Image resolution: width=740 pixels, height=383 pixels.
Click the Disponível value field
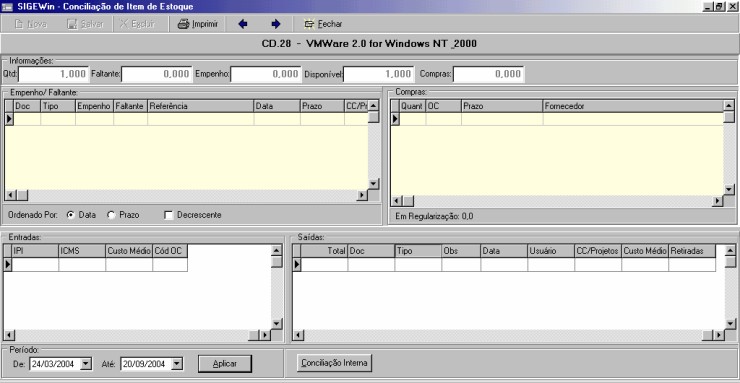click(x=379, y=74)
